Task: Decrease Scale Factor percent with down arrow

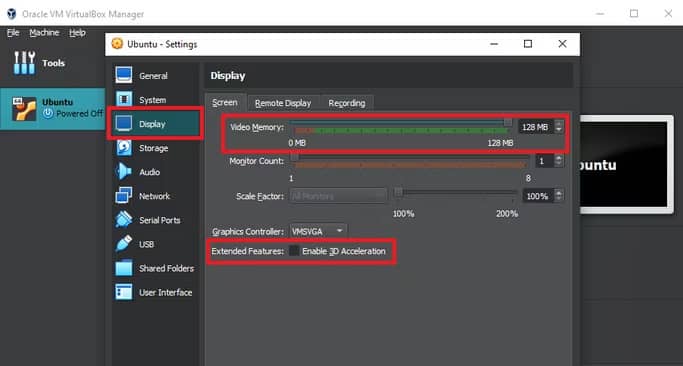Action: click(x=559, y=199)
